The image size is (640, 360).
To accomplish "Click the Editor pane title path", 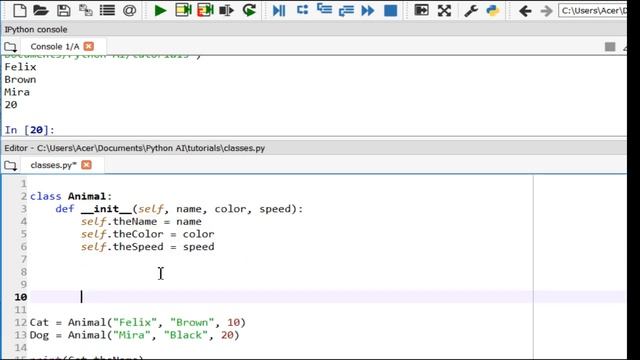I will (x=135, y=148).
